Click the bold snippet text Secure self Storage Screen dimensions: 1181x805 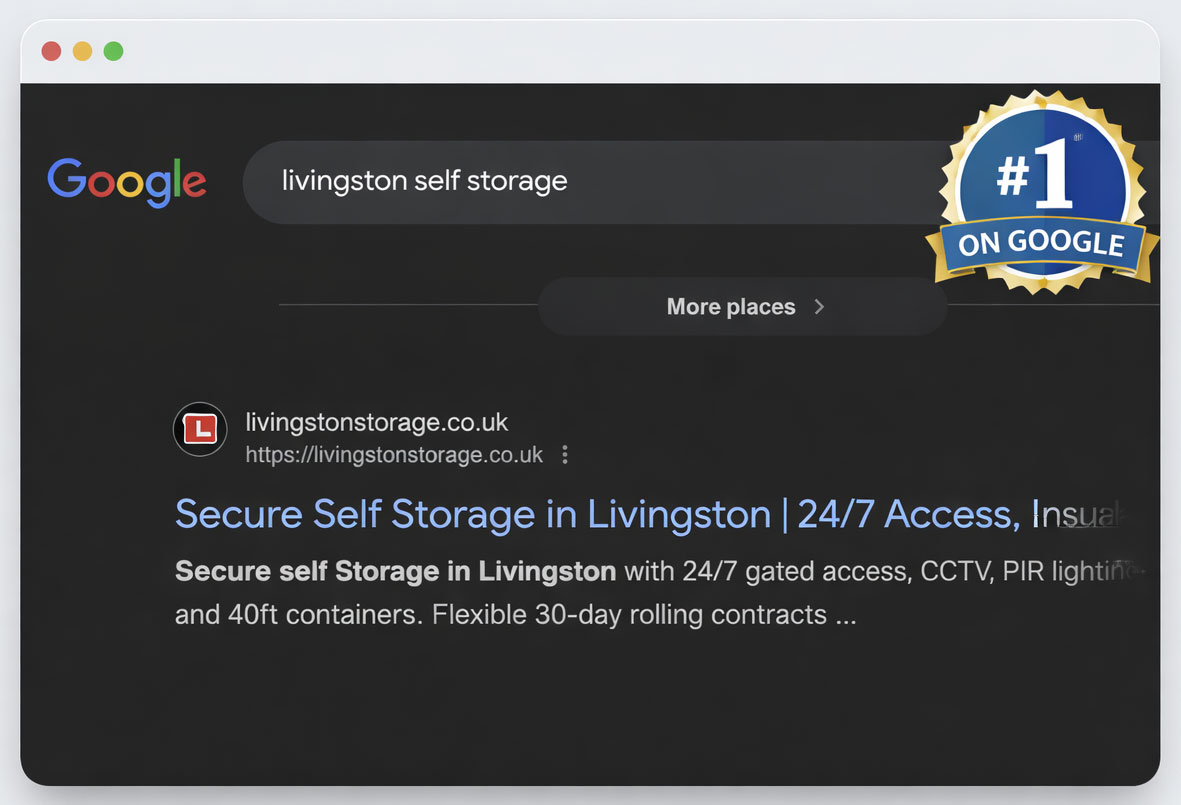(300, 571)
